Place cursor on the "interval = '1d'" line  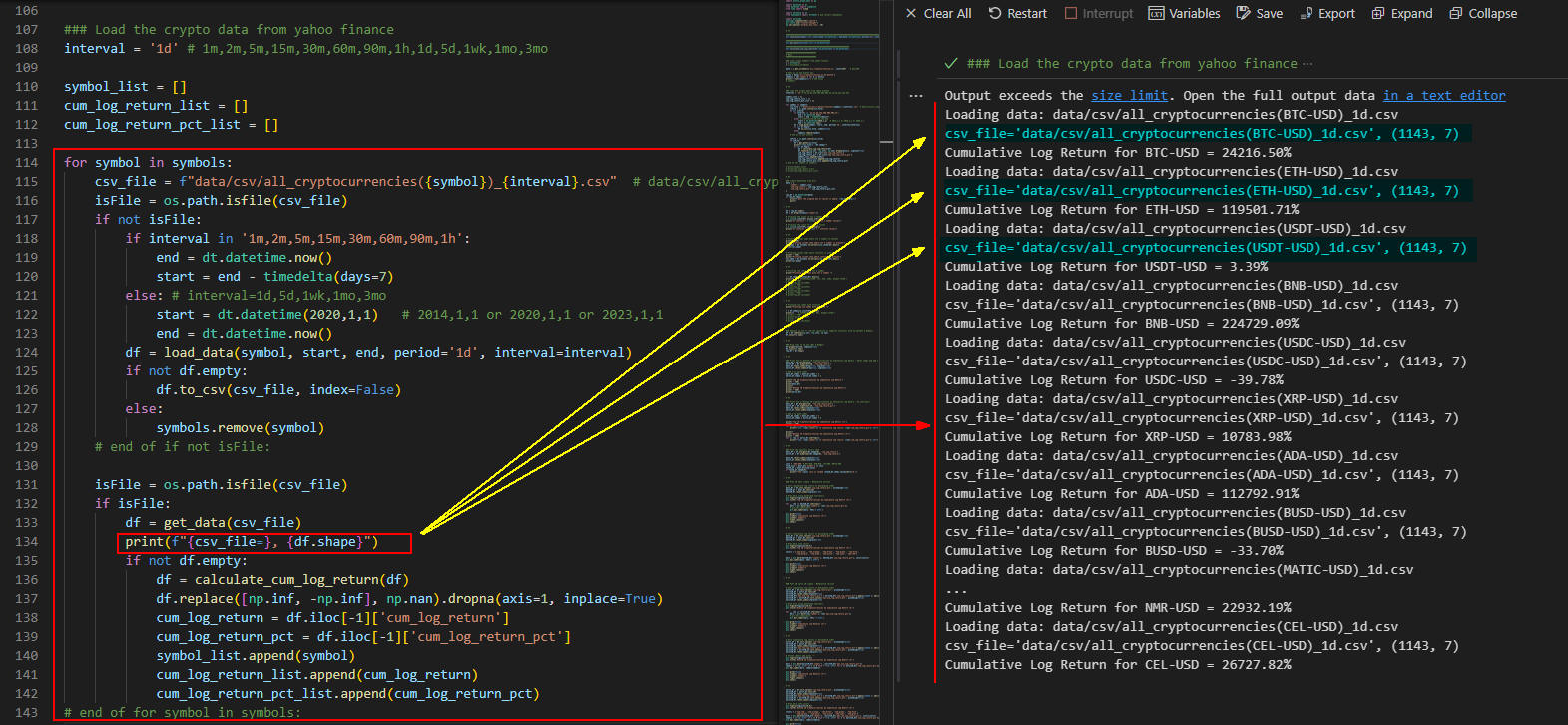coord(305,48)
